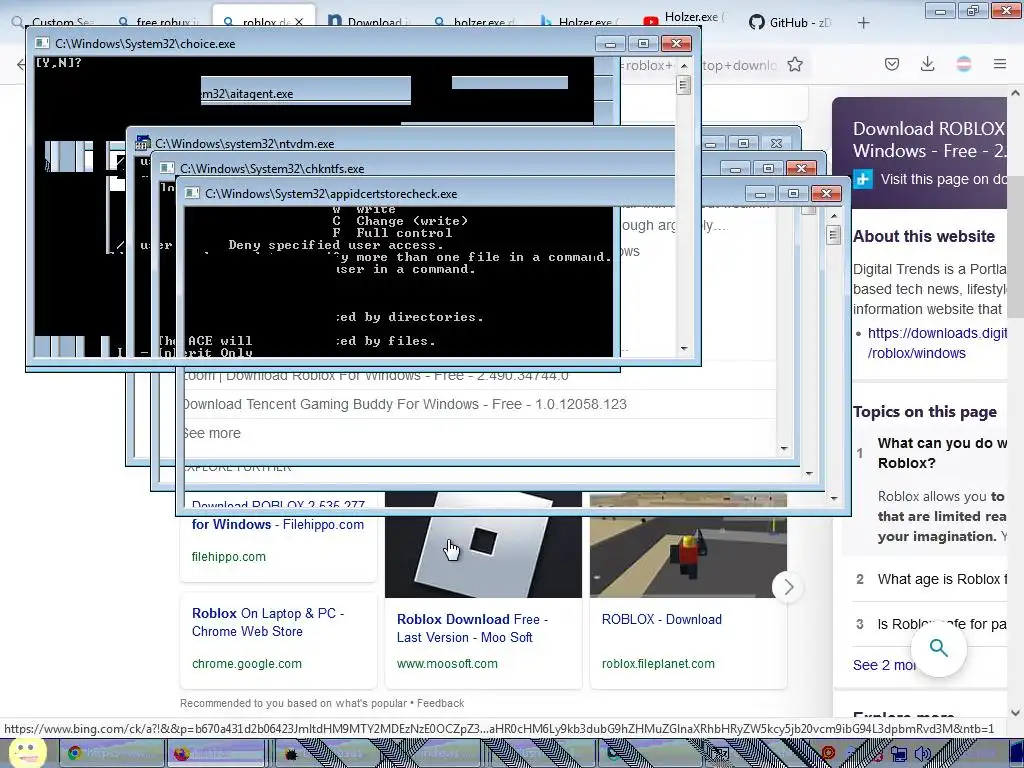This screenshot has width=1024, height=768.
Task: Click the www.moosoft.com site address
Action: (x=447, y=664)
